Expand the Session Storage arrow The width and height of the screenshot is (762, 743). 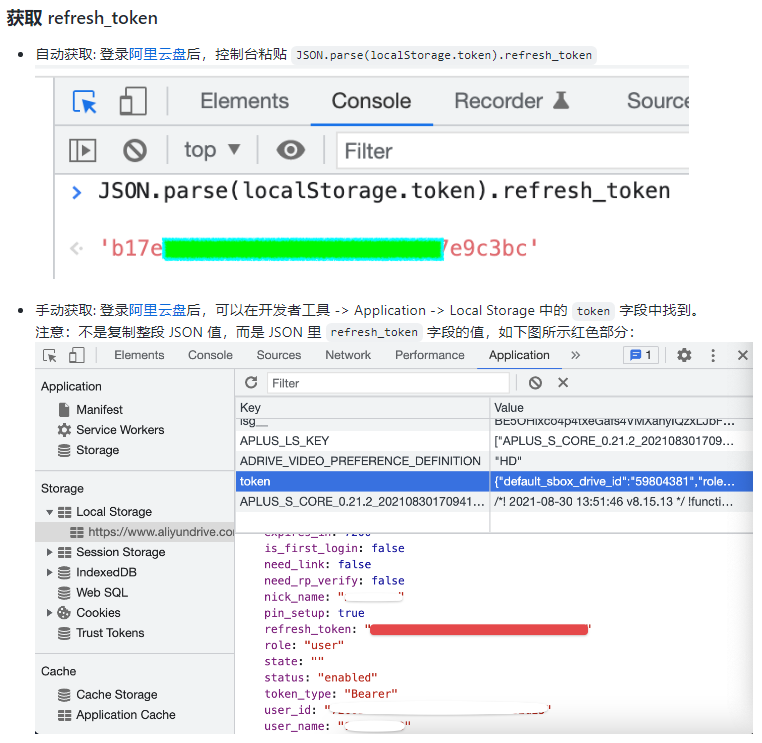click(x=49, y=553)
